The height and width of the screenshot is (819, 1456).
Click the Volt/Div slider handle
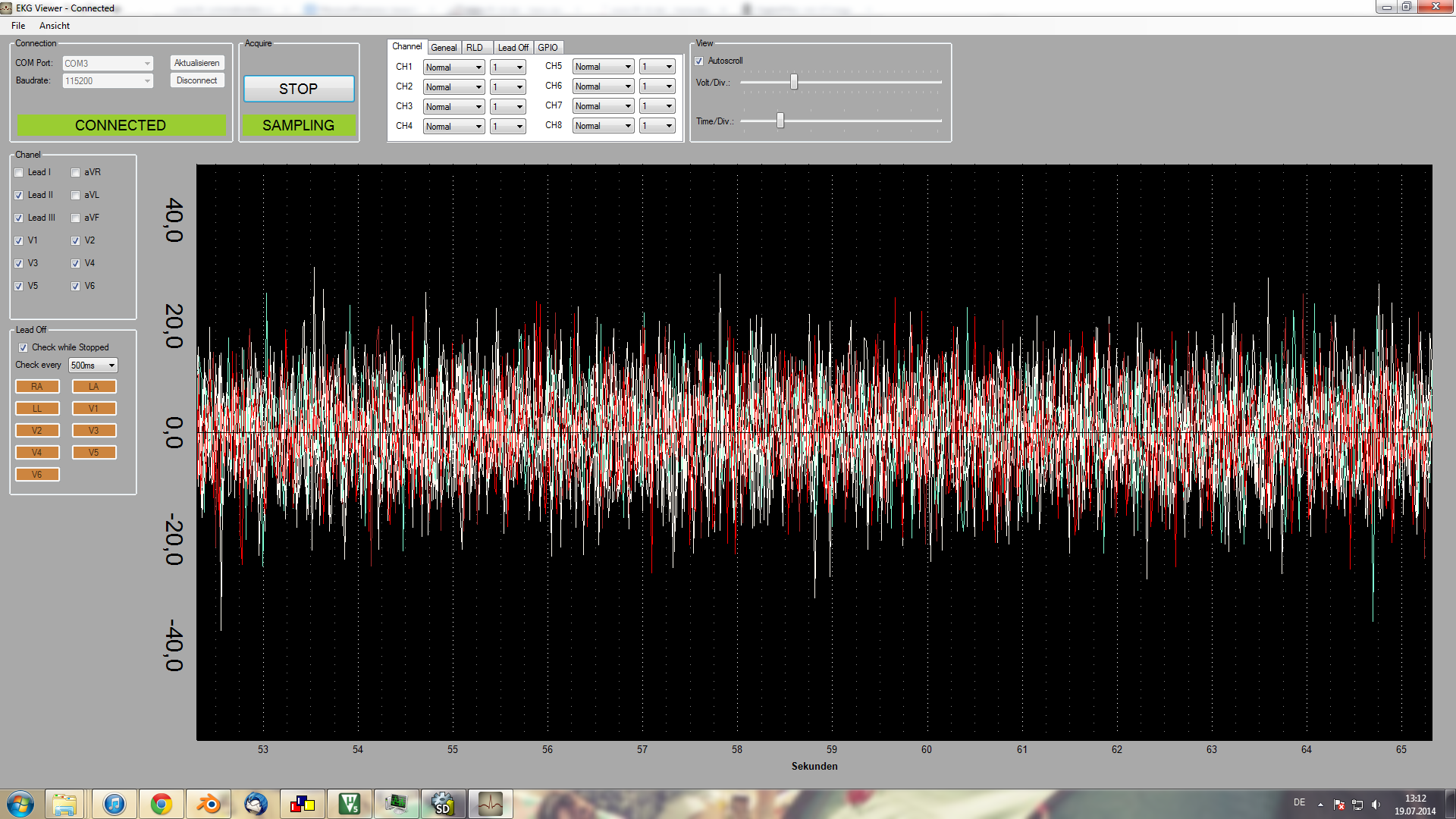pyautogui.click(x=794, y=82)
